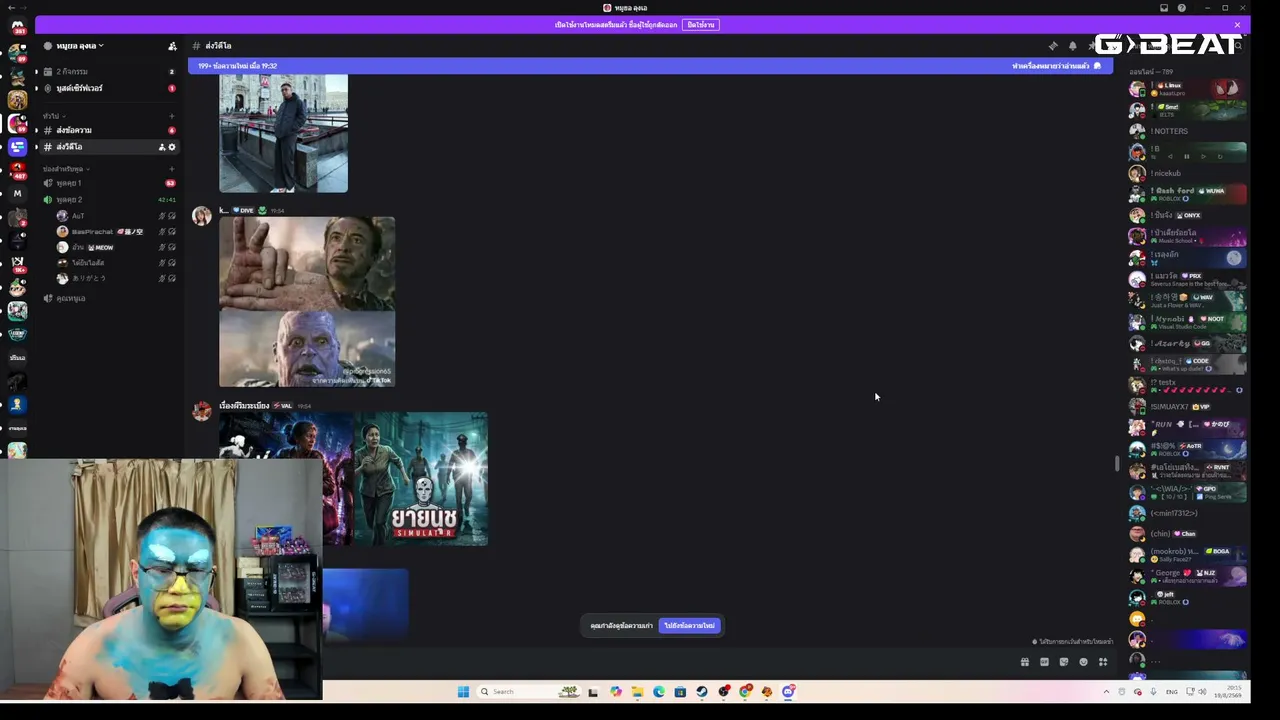
Task: Open the apps icon in the message bar
Action: click(1103, 662)
